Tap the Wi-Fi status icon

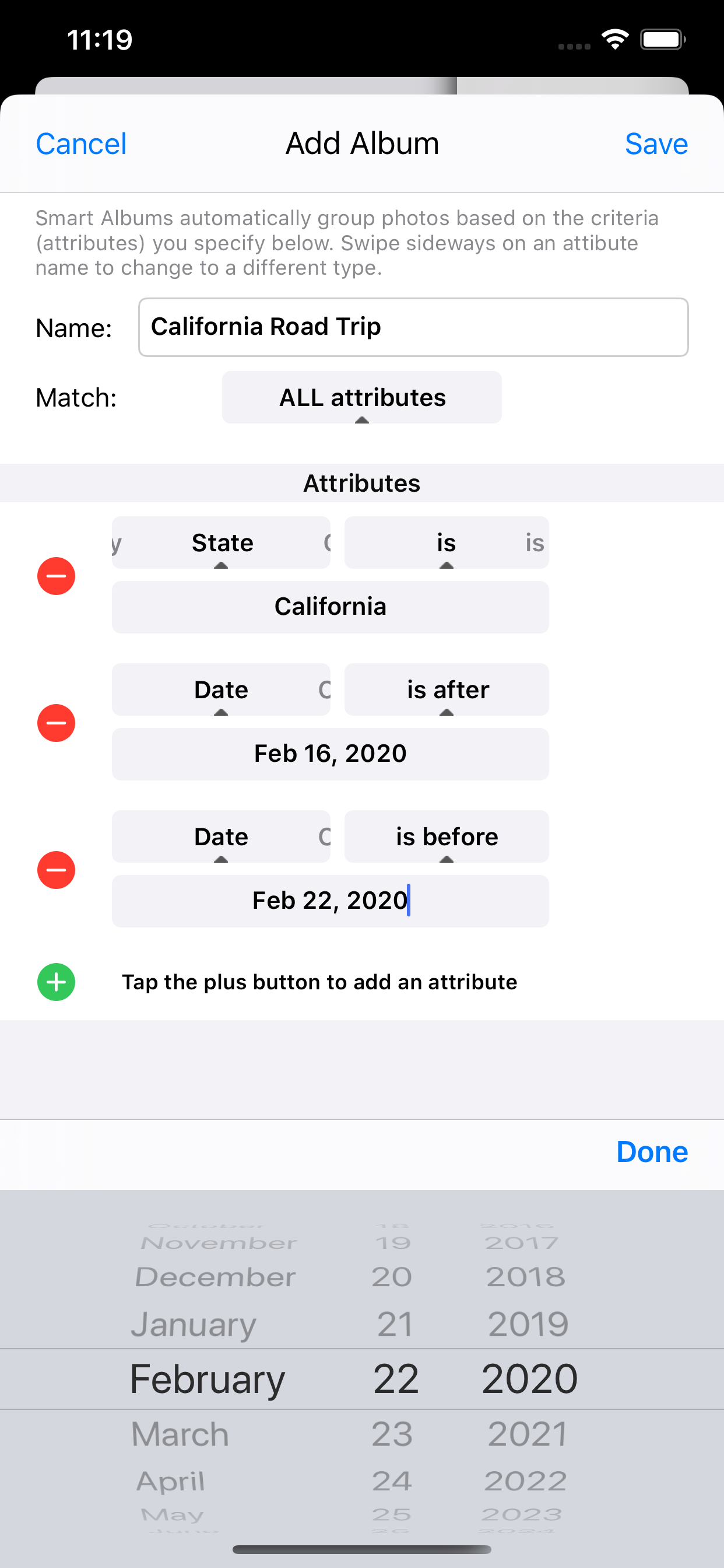(x=615, y=40)
